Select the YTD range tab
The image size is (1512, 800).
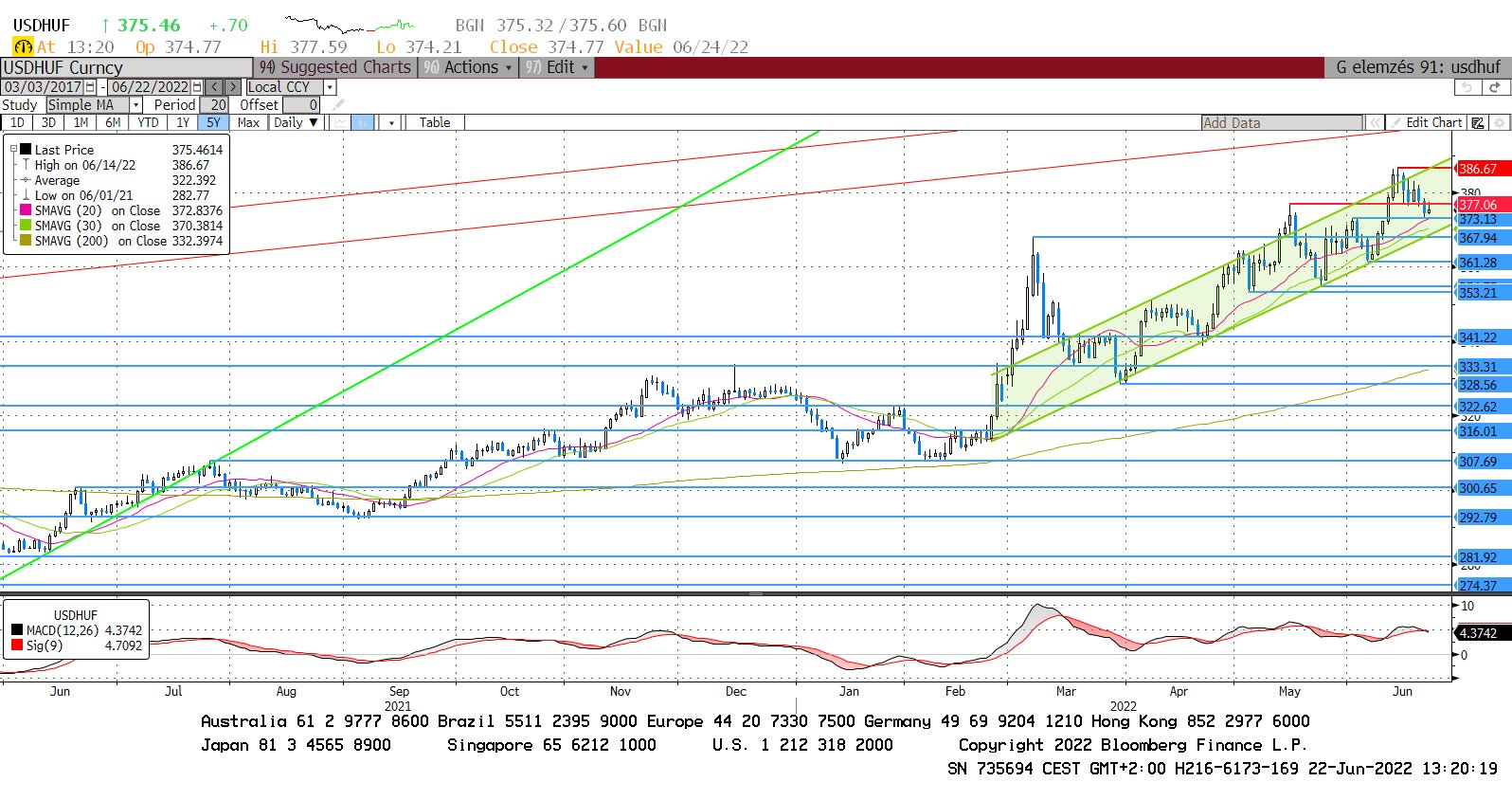coord(148,123)
